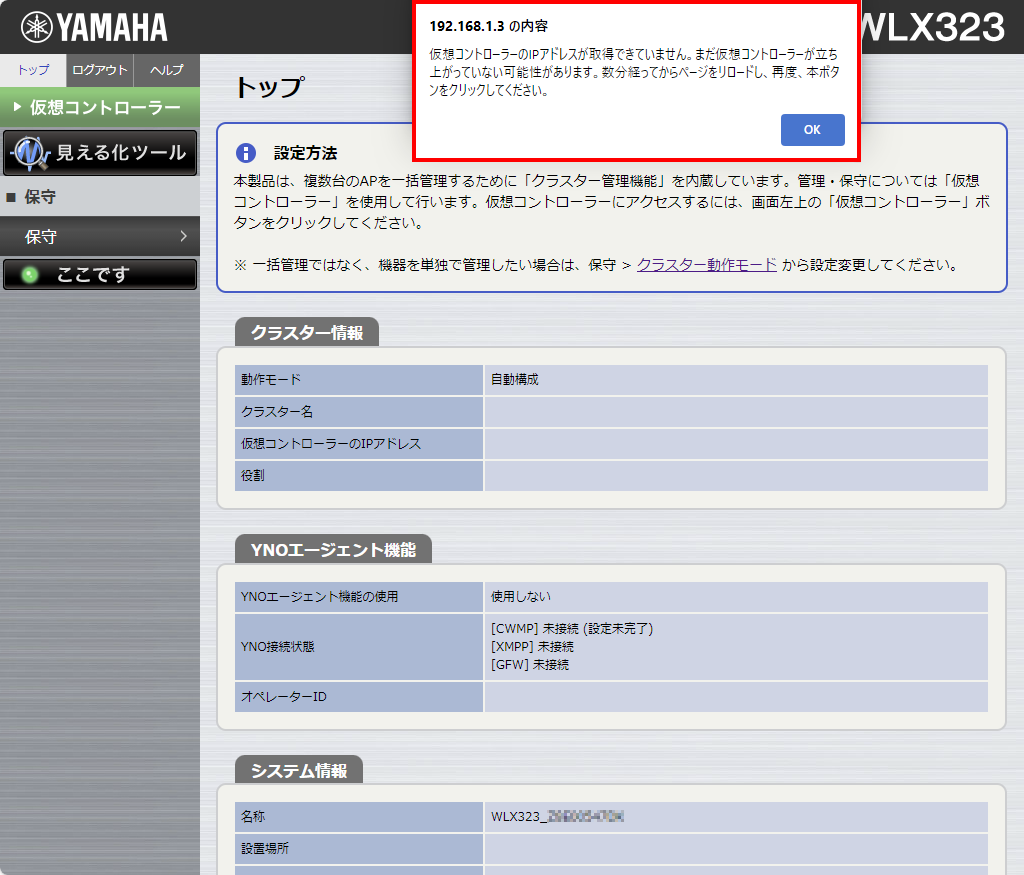Expand 保守 using its chevron arrow
This screenshot has width=1024, height=875.
182,237
